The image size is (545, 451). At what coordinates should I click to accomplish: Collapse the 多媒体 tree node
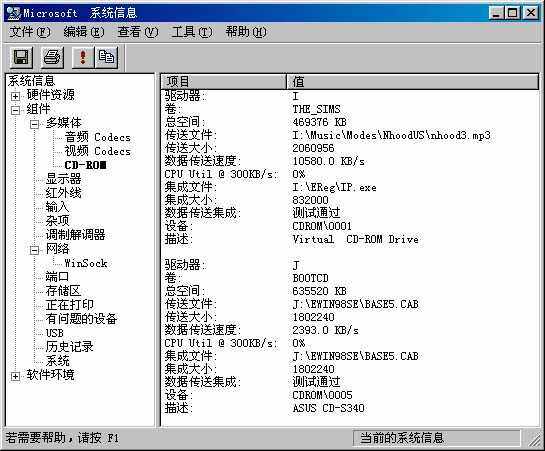pos(34,124)
